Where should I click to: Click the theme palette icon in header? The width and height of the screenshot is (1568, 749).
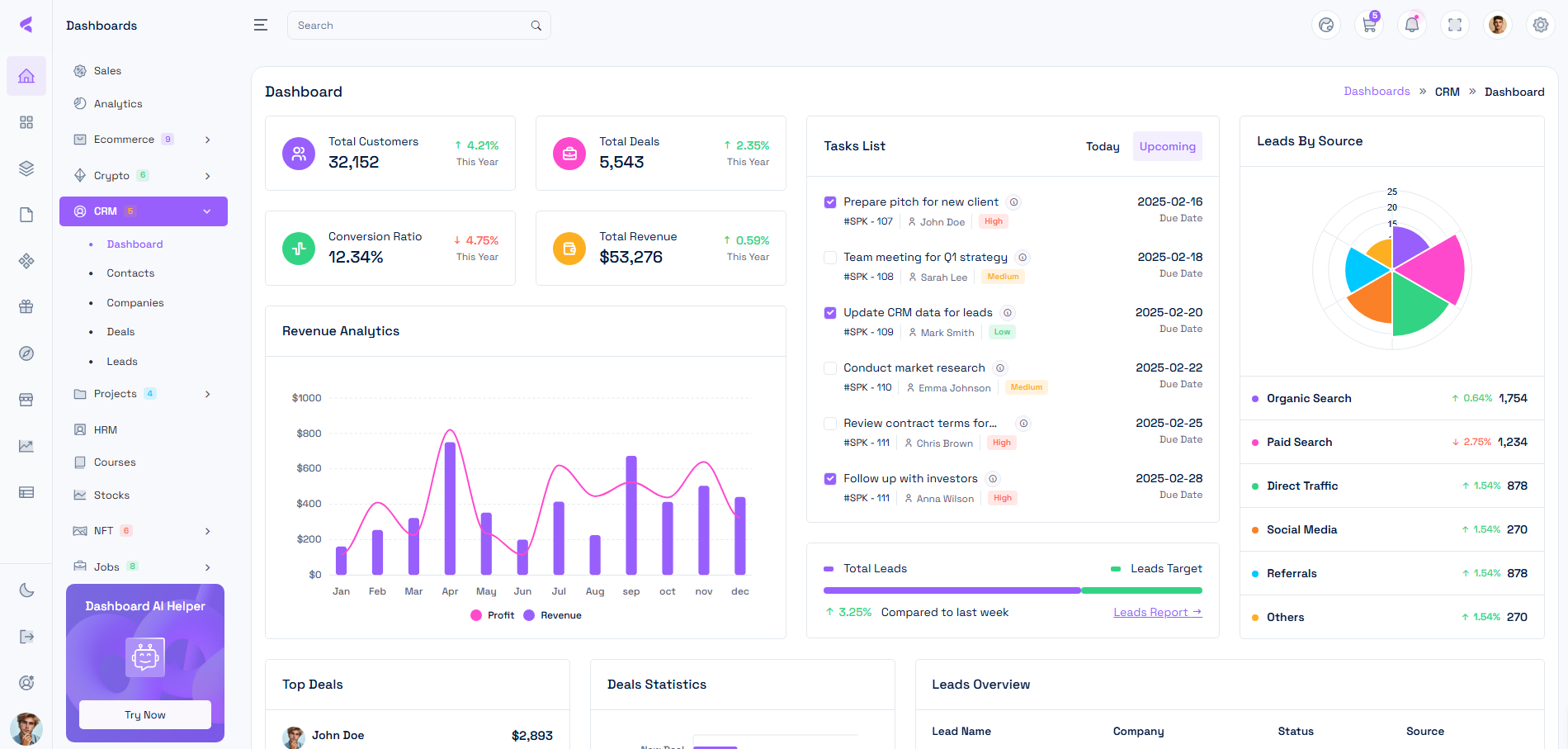(x=1326, y=25)
